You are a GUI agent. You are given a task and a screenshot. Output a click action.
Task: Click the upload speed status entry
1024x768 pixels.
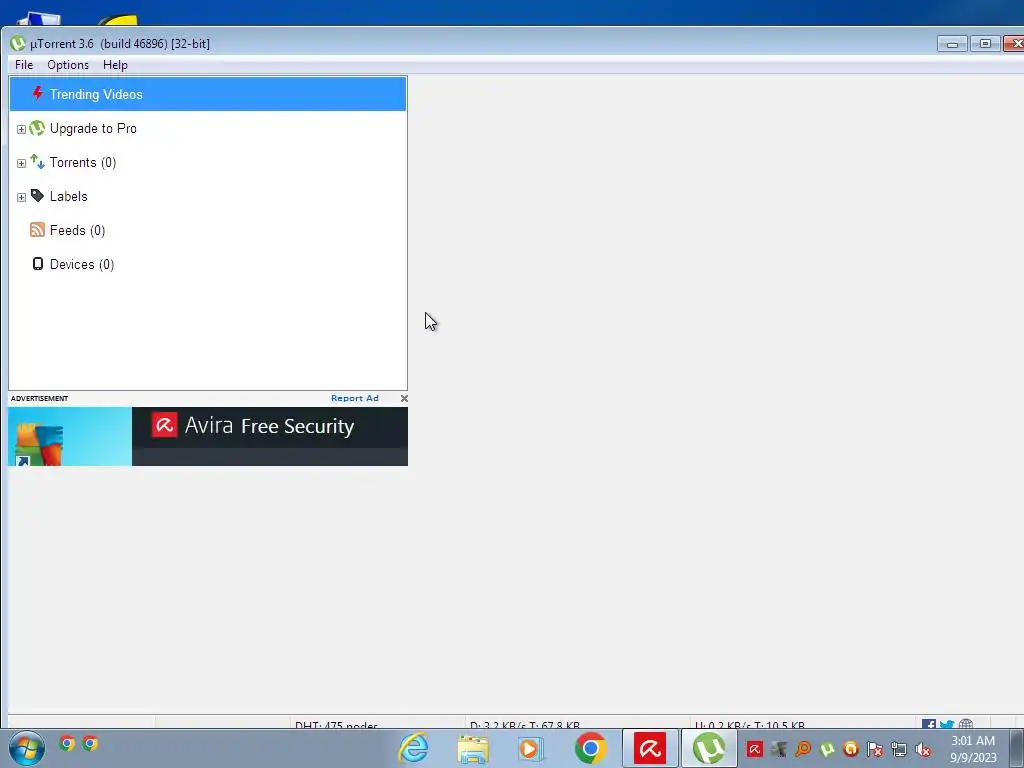750,725
